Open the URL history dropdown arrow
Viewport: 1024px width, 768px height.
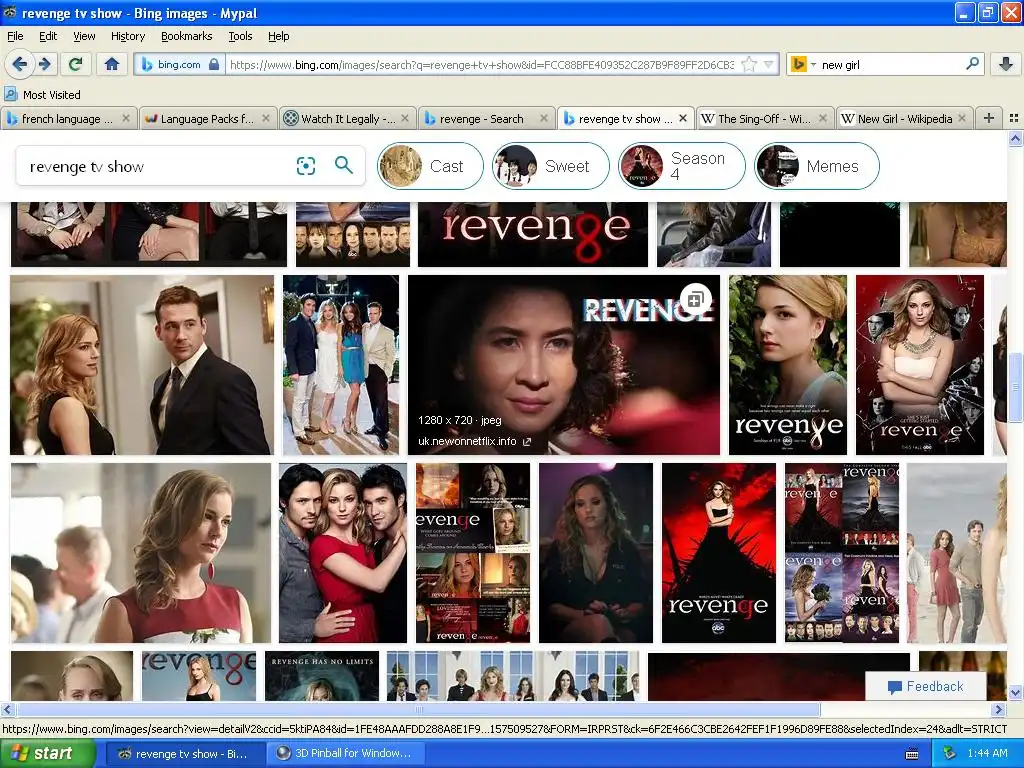point(769,64)
